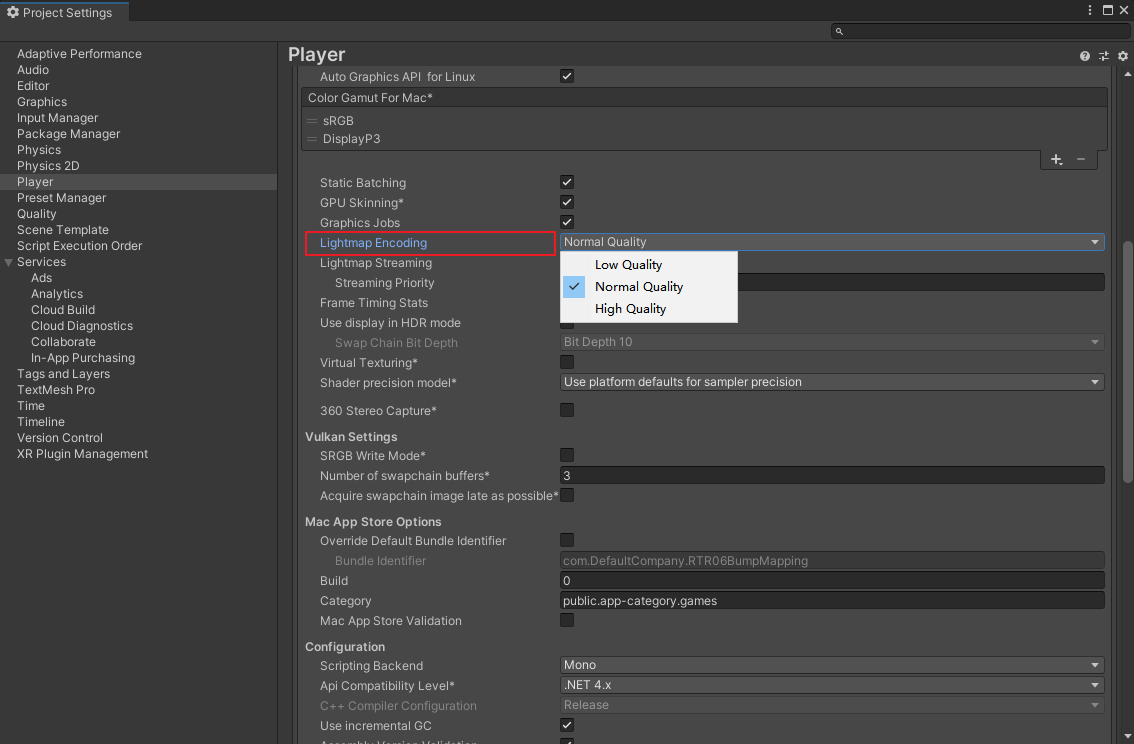
Task: Open Collaborate service settings
Action: [x=64, y=342]
